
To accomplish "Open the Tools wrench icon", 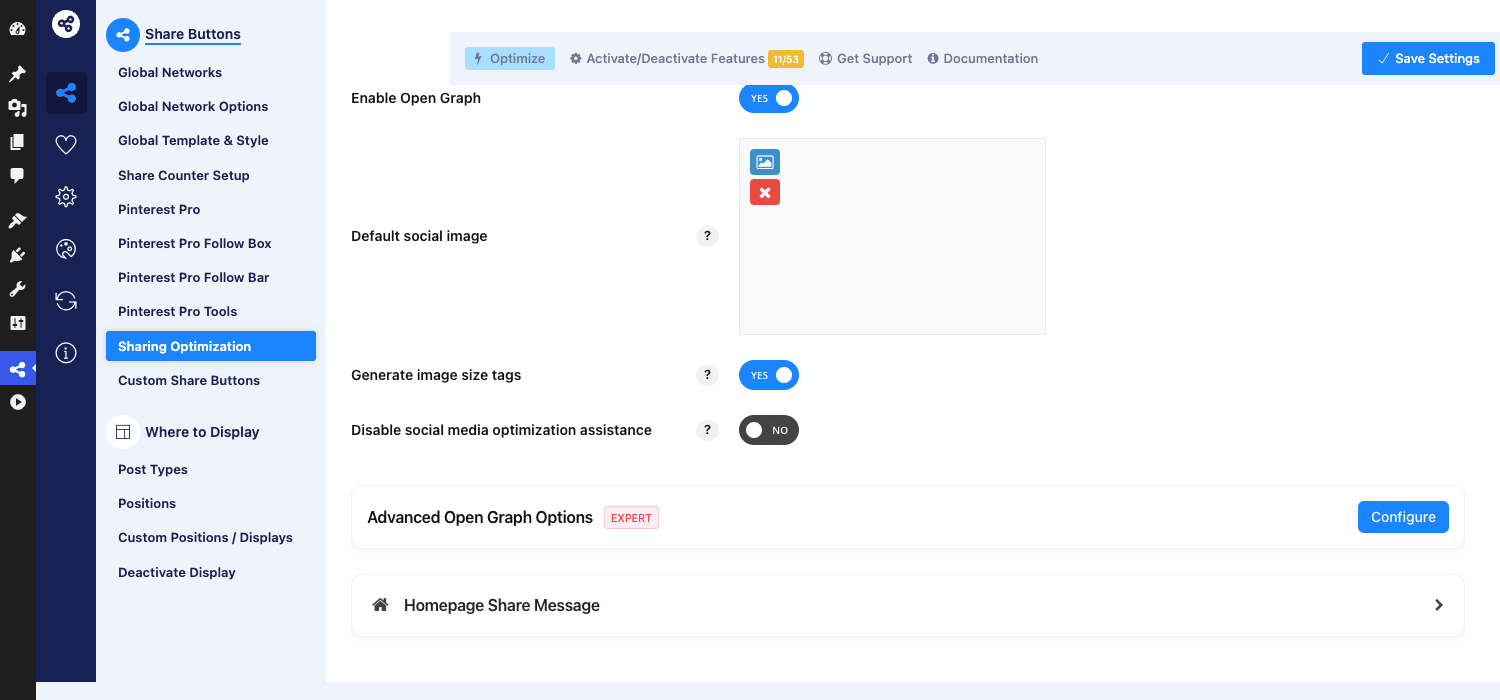I will coord(17,289).
